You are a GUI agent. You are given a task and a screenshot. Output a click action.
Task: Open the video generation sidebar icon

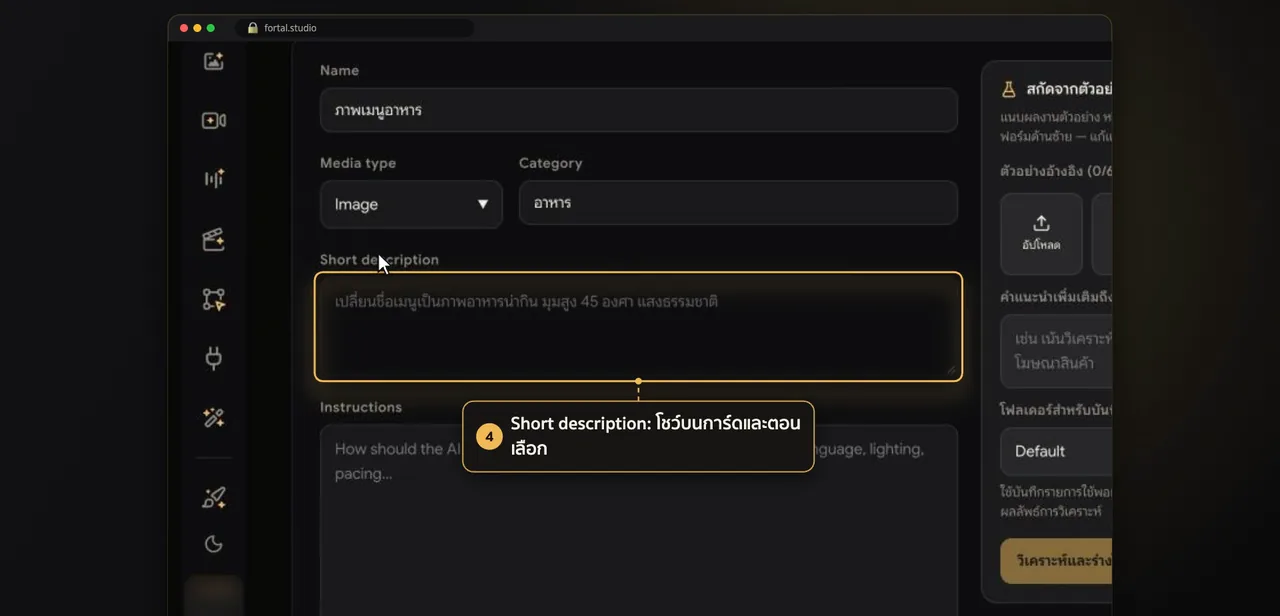coord(214,120)
